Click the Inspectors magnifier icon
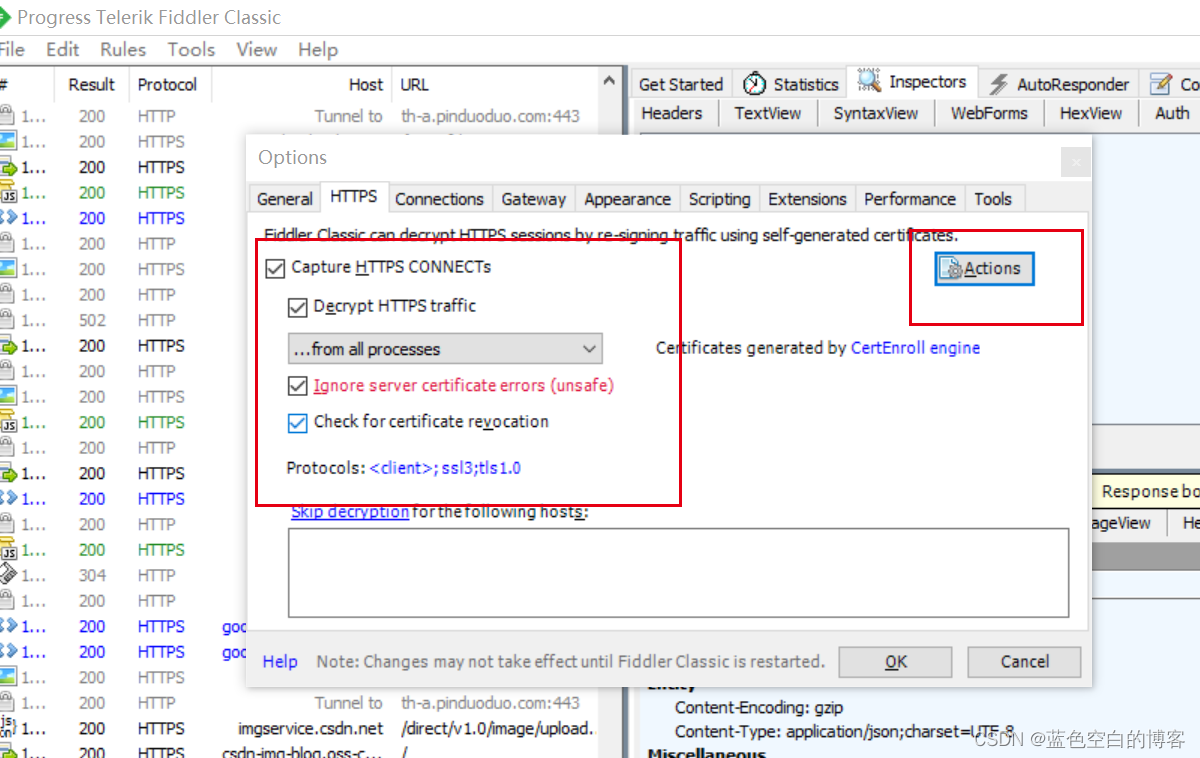1200x758 pixels. 869,81
